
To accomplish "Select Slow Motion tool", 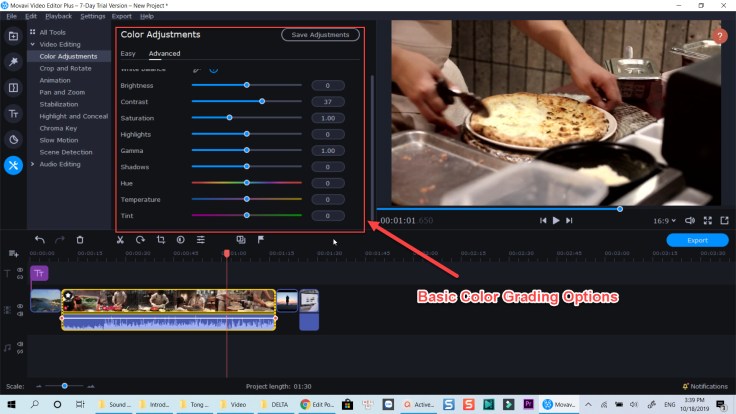I will (x=59, y=140).
